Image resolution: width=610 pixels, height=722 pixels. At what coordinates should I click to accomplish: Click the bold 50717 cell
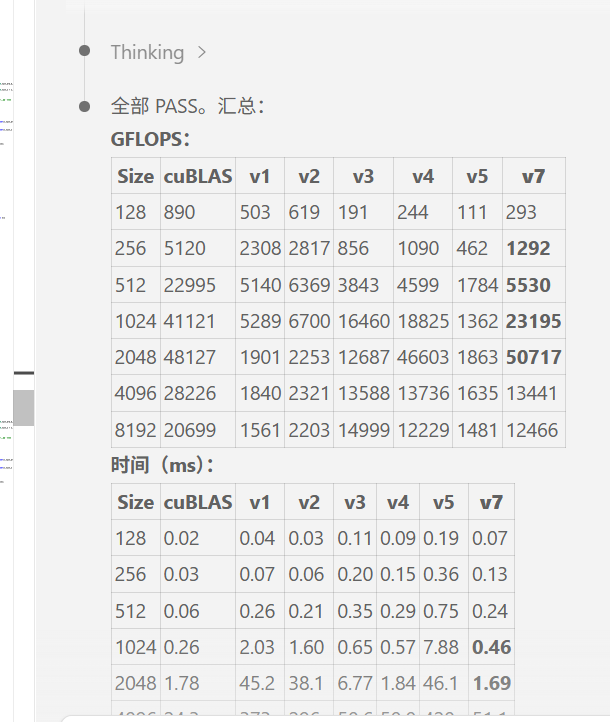click(x=534, y=357)
